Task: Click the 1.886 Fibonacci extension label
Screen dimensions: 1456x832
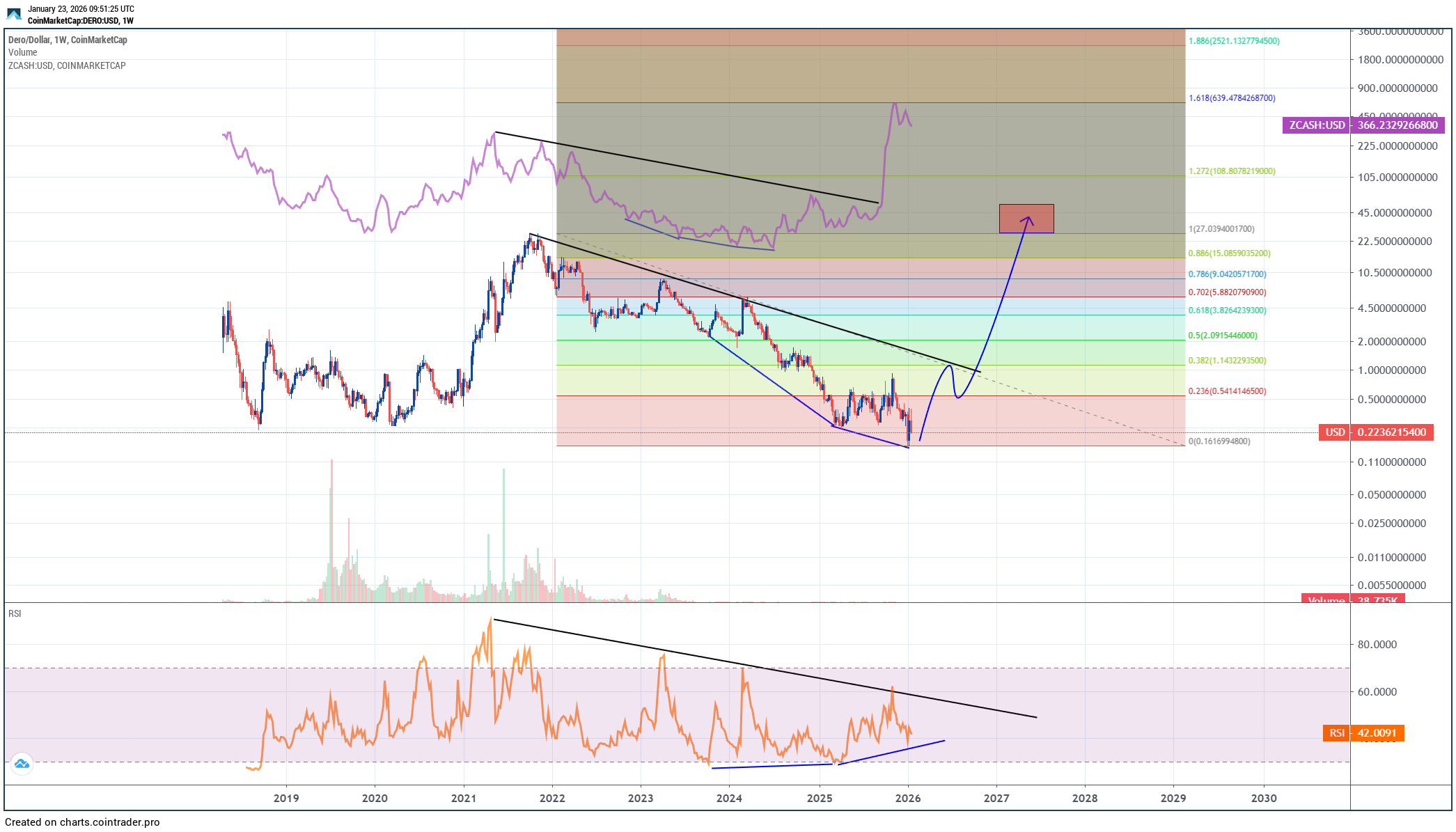Action: click(x=1234, y=41)
